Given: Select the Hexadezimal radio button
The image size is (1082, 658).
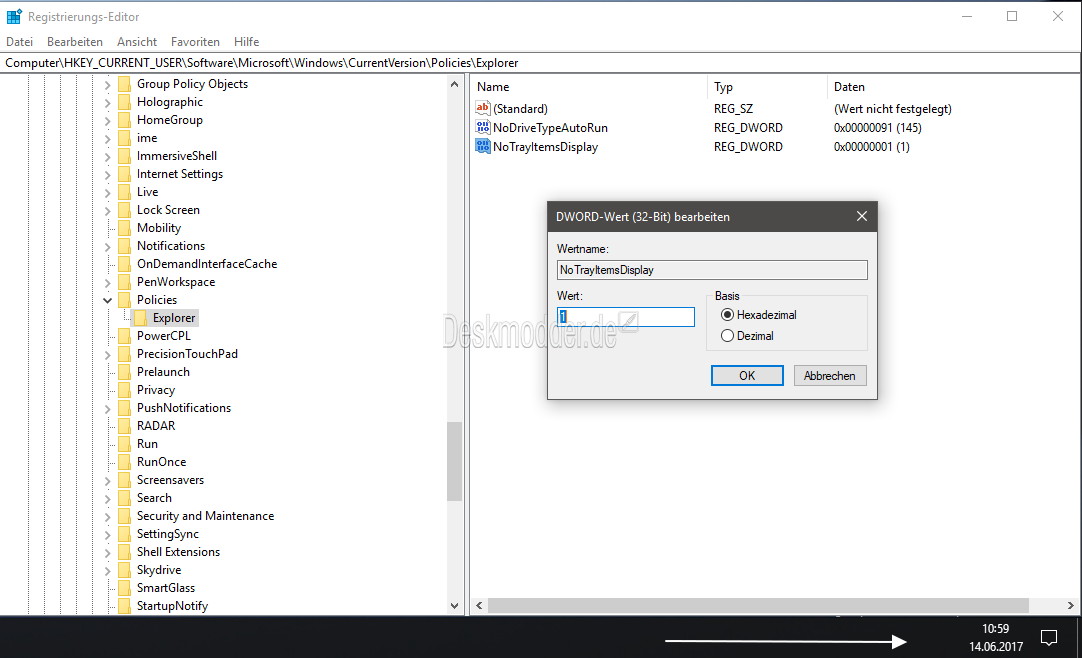Looking at the screenshot, I should click(x=727, y=315).
